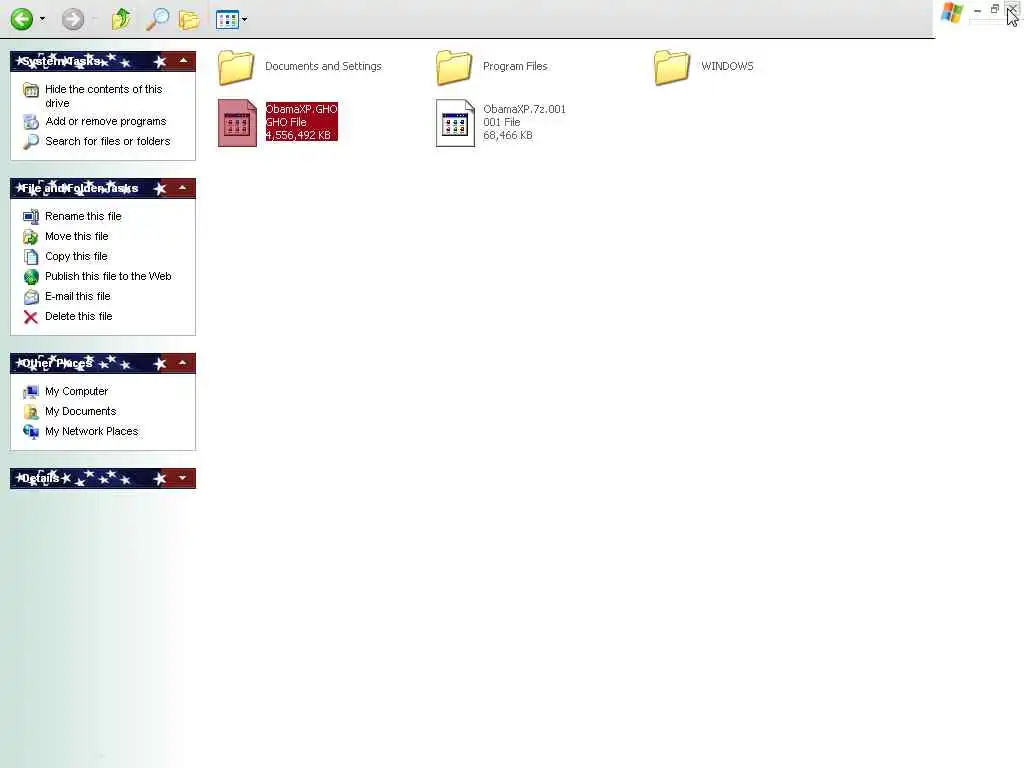
Task: Expand the Details panel
Action: (x=183, y=478)
